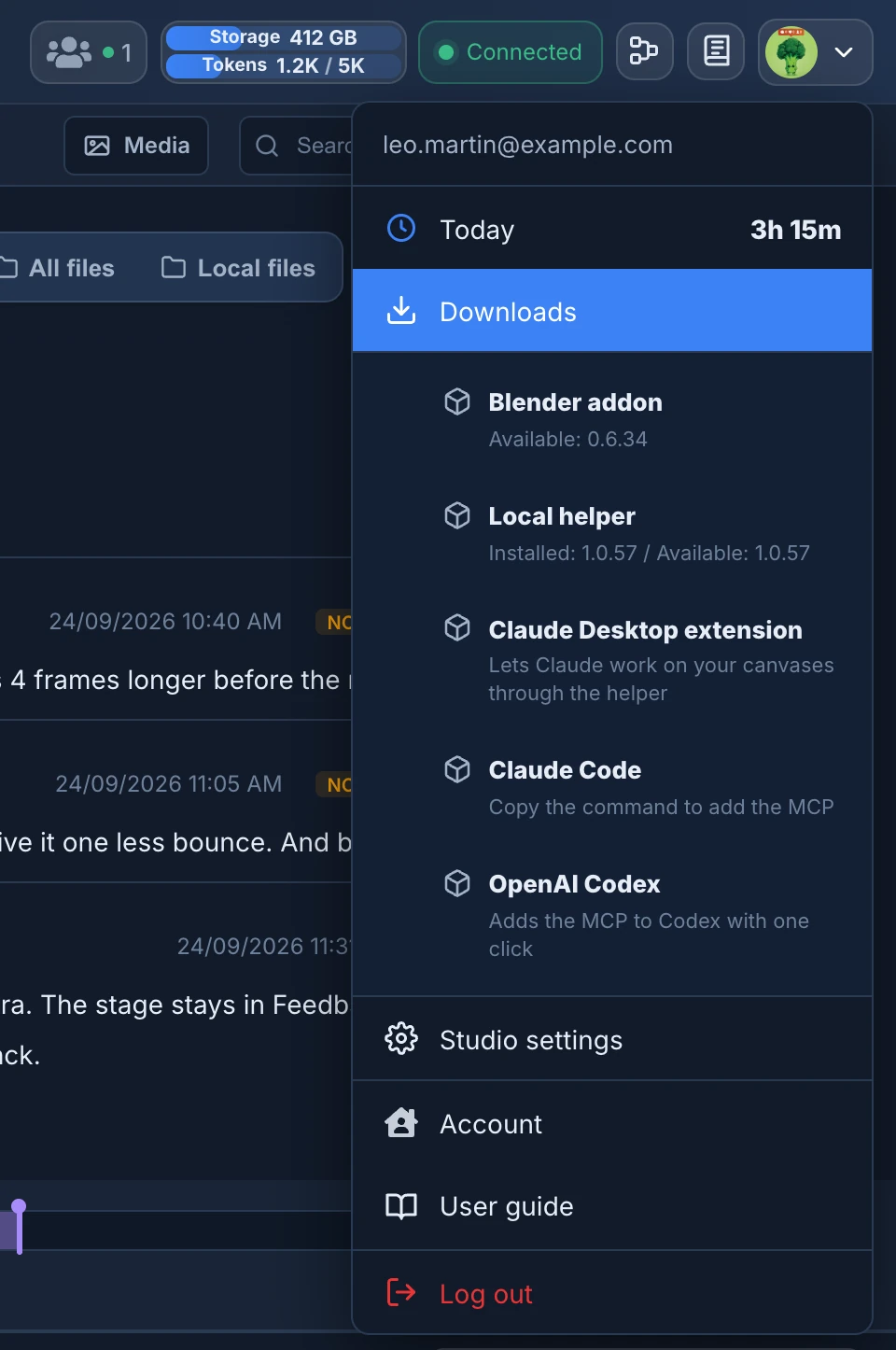Viewport: 896px width, 1350px height.
Task: Click the Connected status button
Action: [511, 52]
